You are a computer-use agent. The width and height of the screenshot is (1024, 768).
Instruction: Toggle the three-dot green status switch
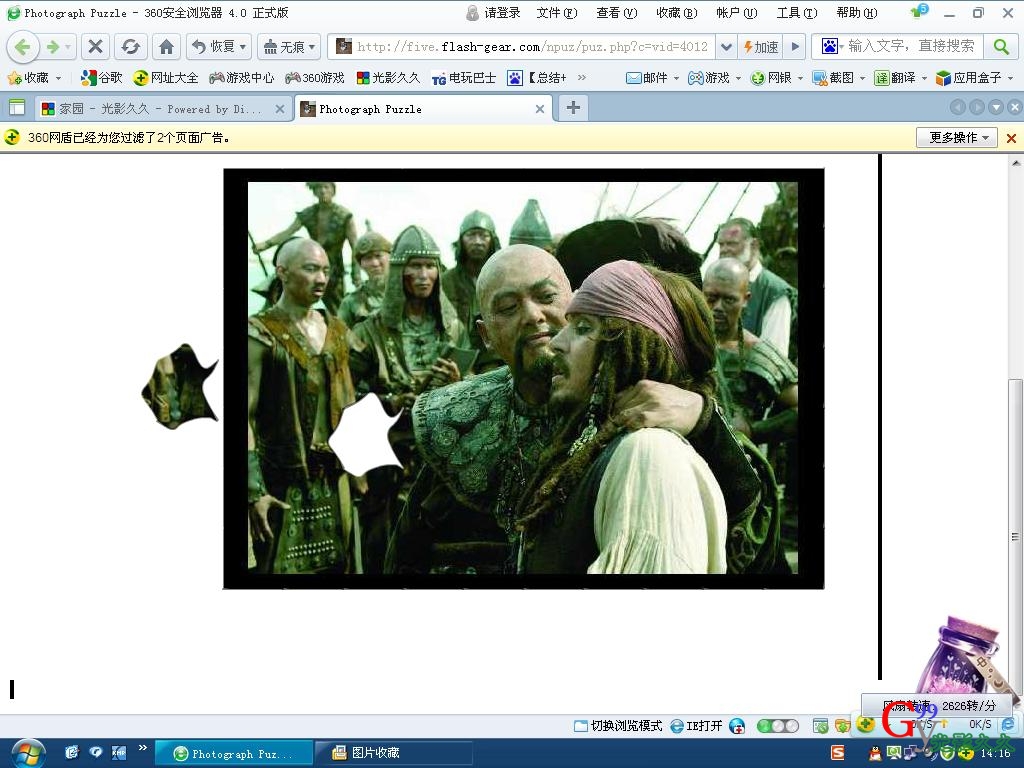(x=777, y=726)
